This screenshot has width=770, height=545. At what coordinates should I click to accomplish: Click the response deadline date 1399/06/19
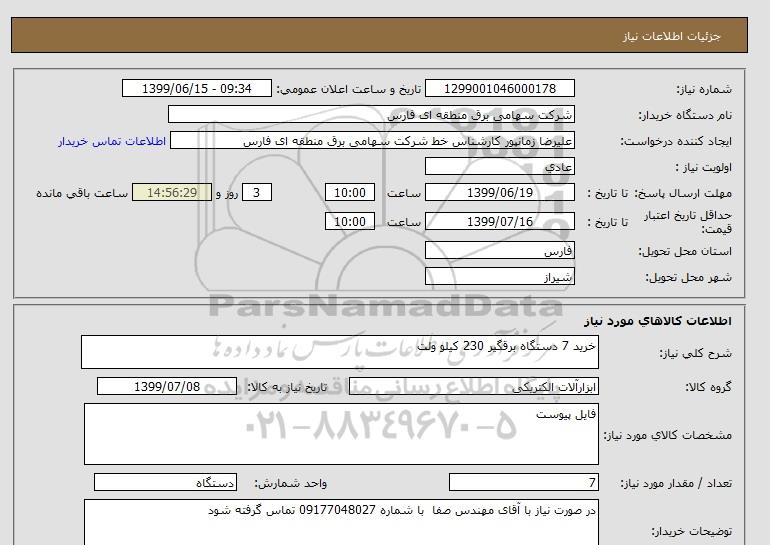click(x=499, y=192)
